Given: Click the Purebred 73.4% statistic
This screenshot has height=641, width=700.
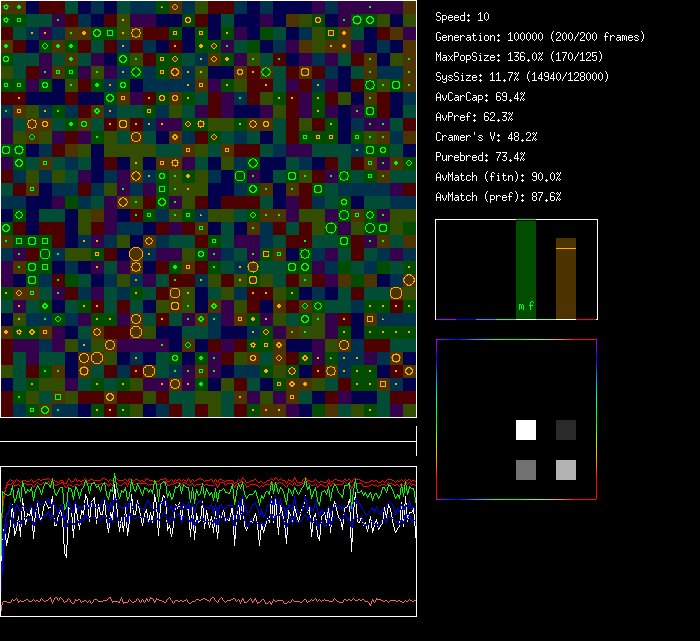Looking at the screenshot, I should (x=480, y=157).
